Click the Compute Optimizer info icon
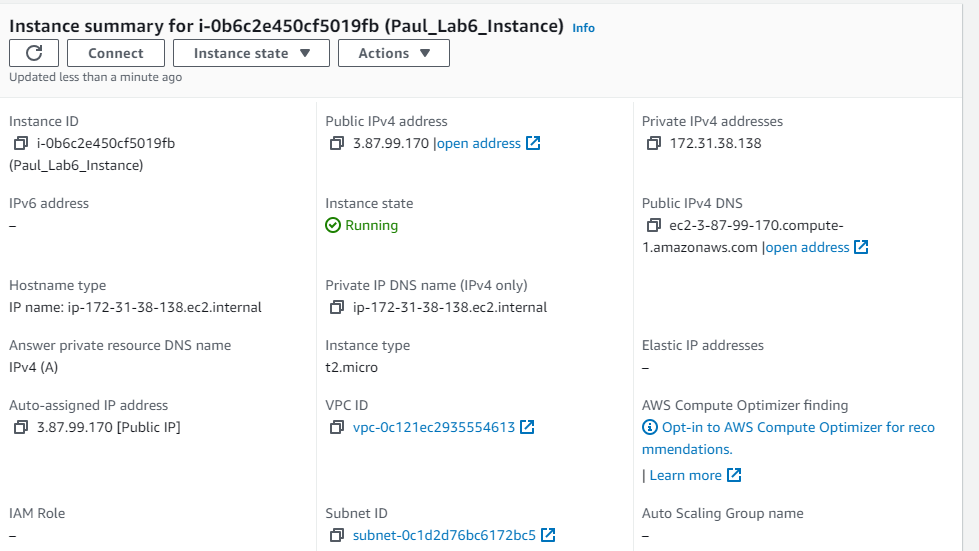The width and height of the screenshot is (979, 551). tap(650, 427)
